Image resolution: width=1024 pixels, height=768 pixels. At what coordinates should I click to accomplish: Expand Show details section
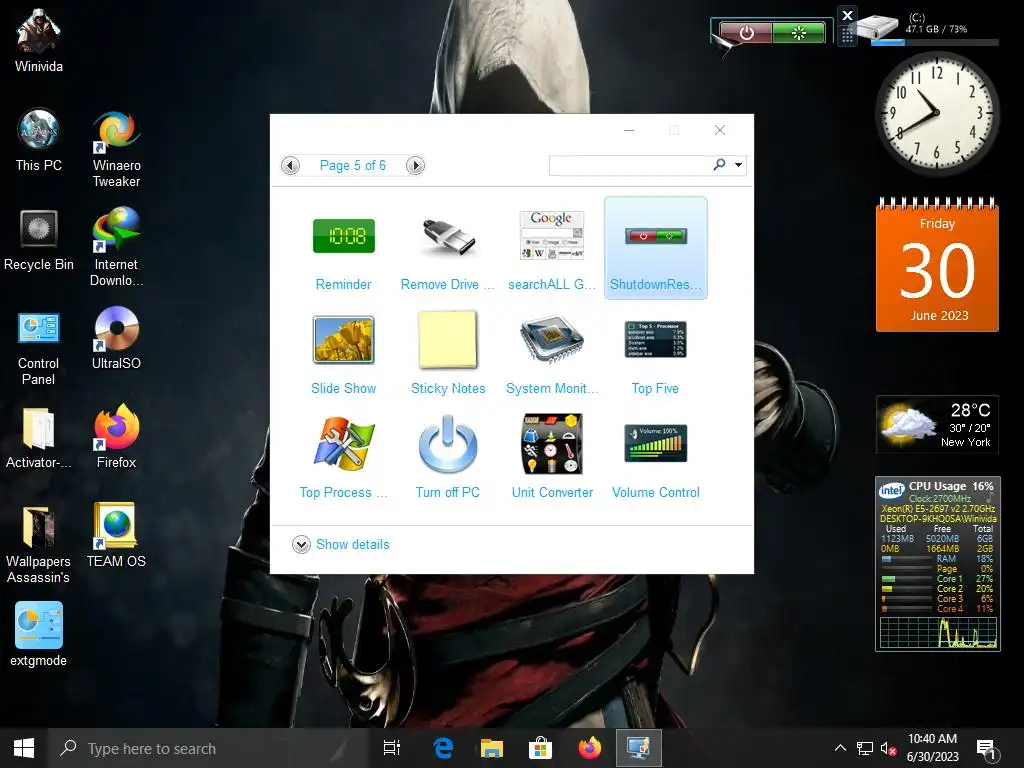(x=301, y=545)
